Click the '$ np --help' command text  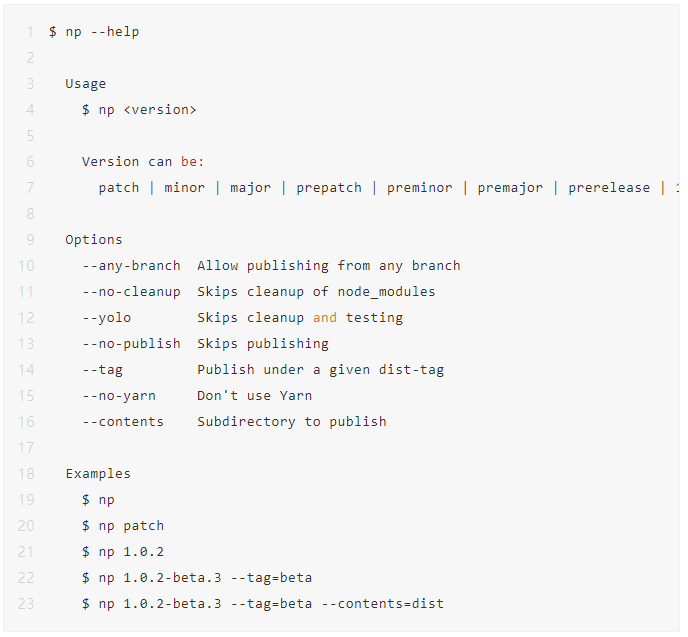(x=94, y=32)
